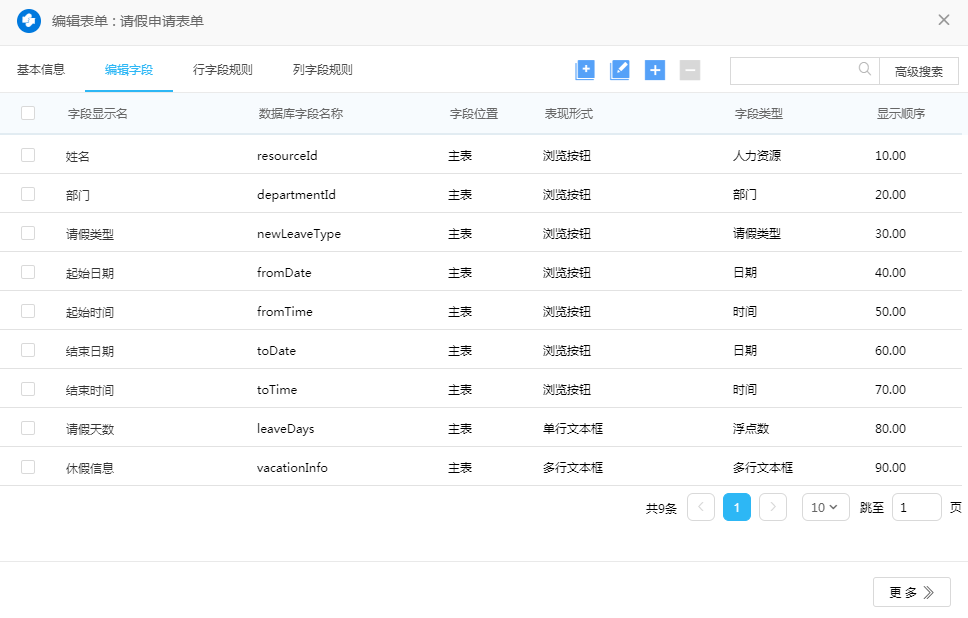Check the 姓名 row checkbox
This screenshot has width=968, height=618.
(x=28, y=155)
